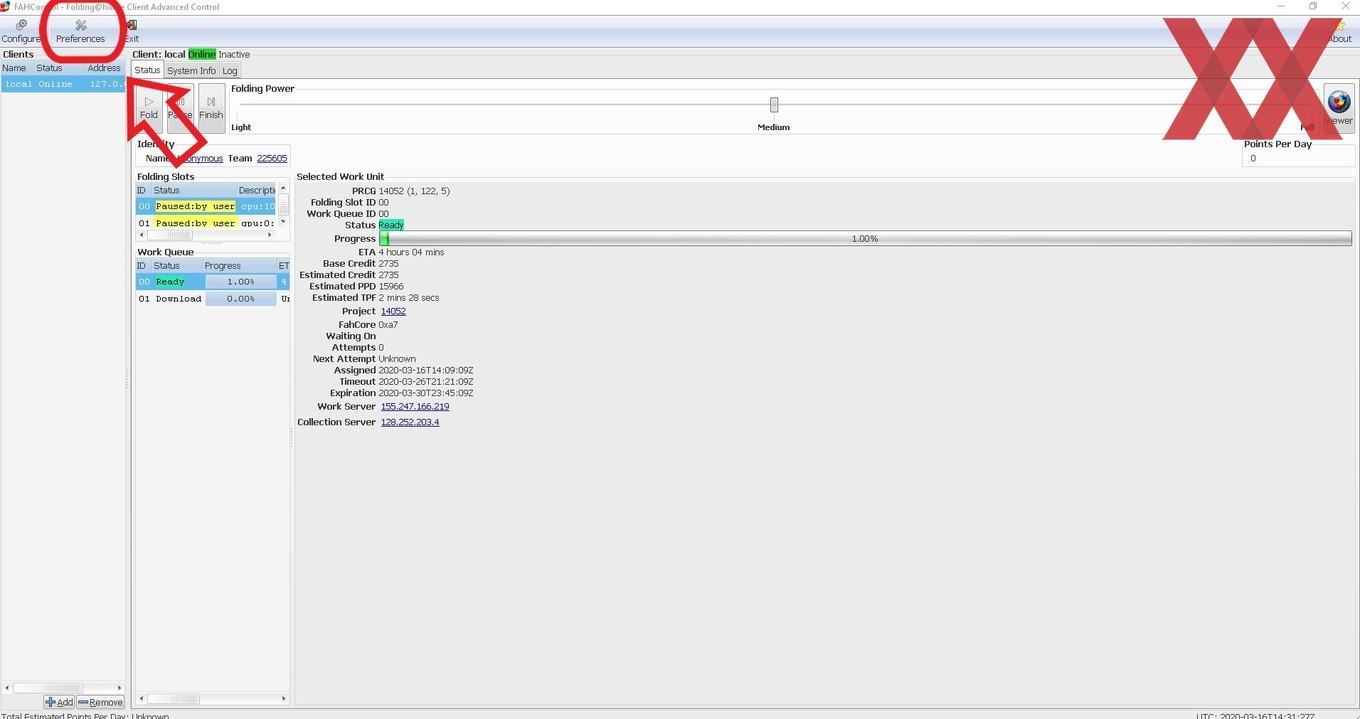Click the ETA value 4 hours 04 mins

[x=411, y=252]
